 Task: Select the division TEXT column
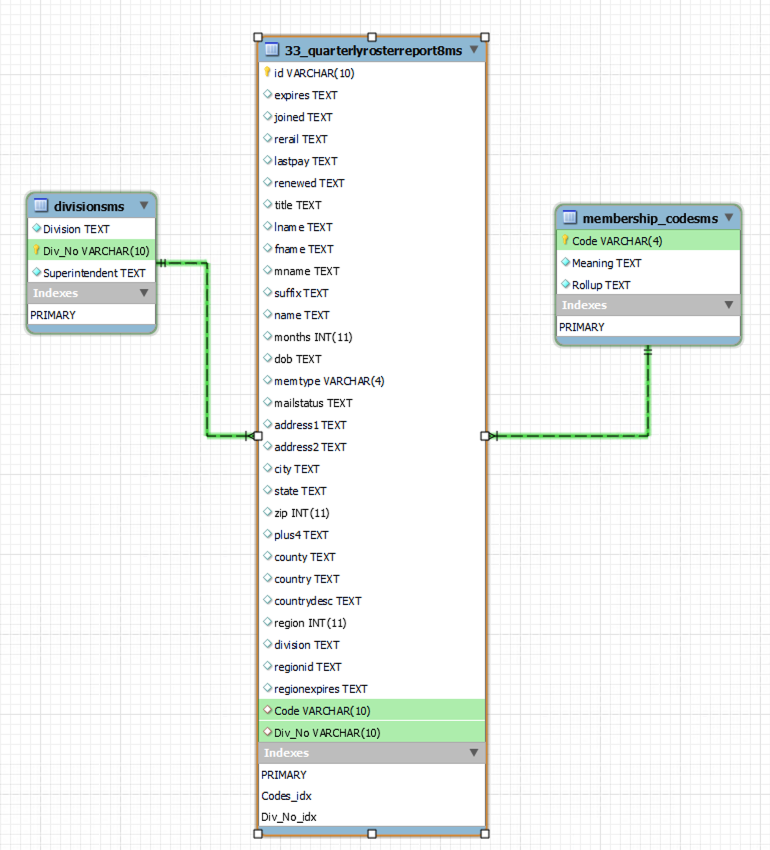point(373,645)
